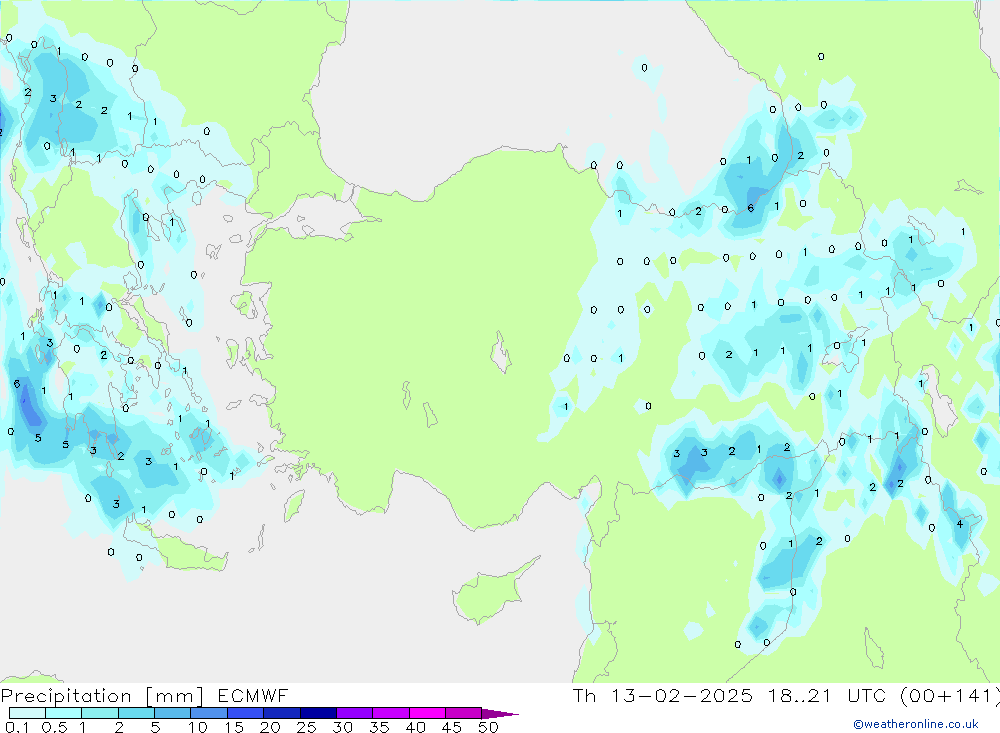Click the "4" value in the southeast
1000x733 pixels.
960,524
